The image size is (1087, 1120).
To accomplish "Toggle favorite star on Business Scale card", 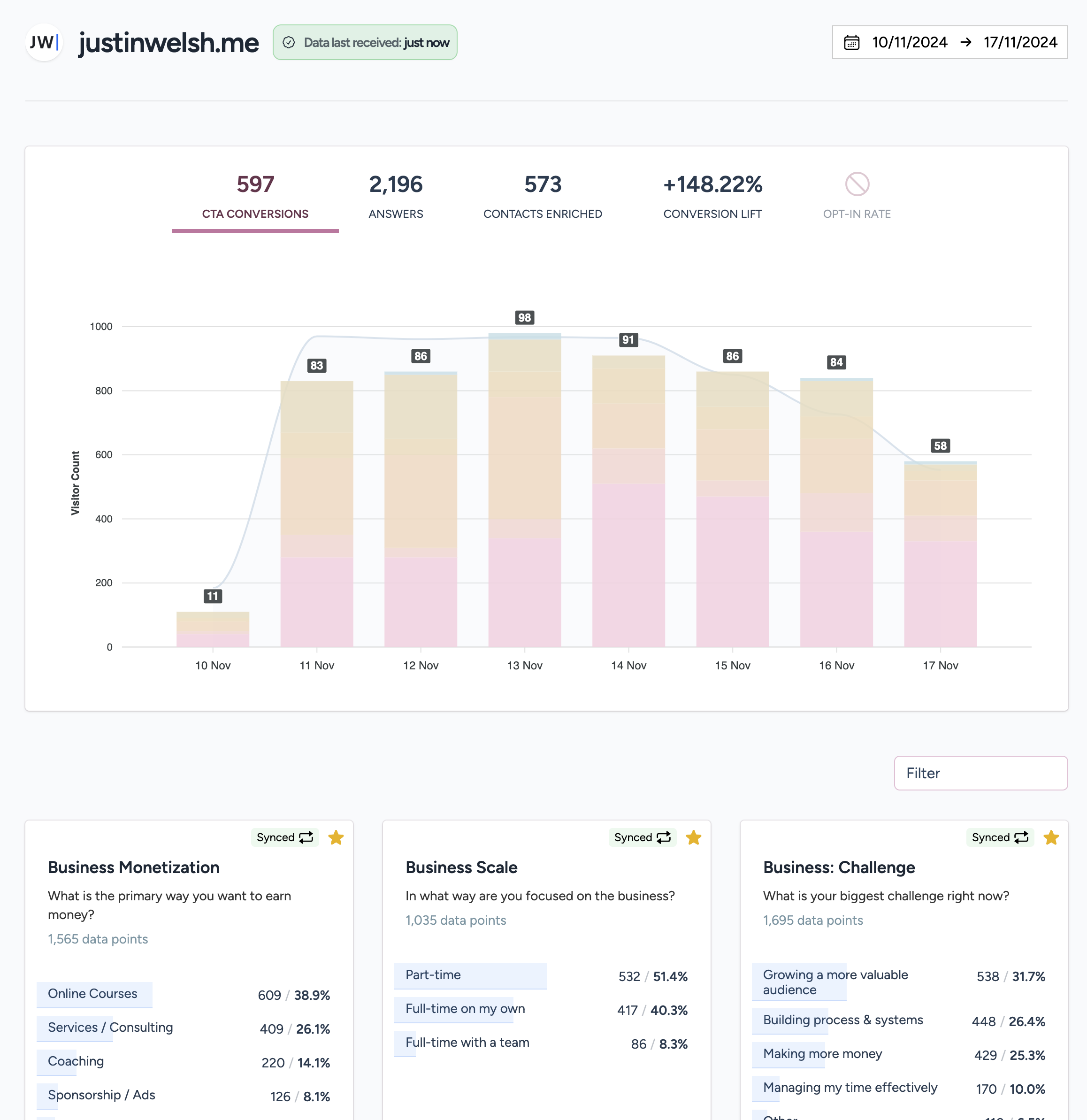I will click(693, 837).
